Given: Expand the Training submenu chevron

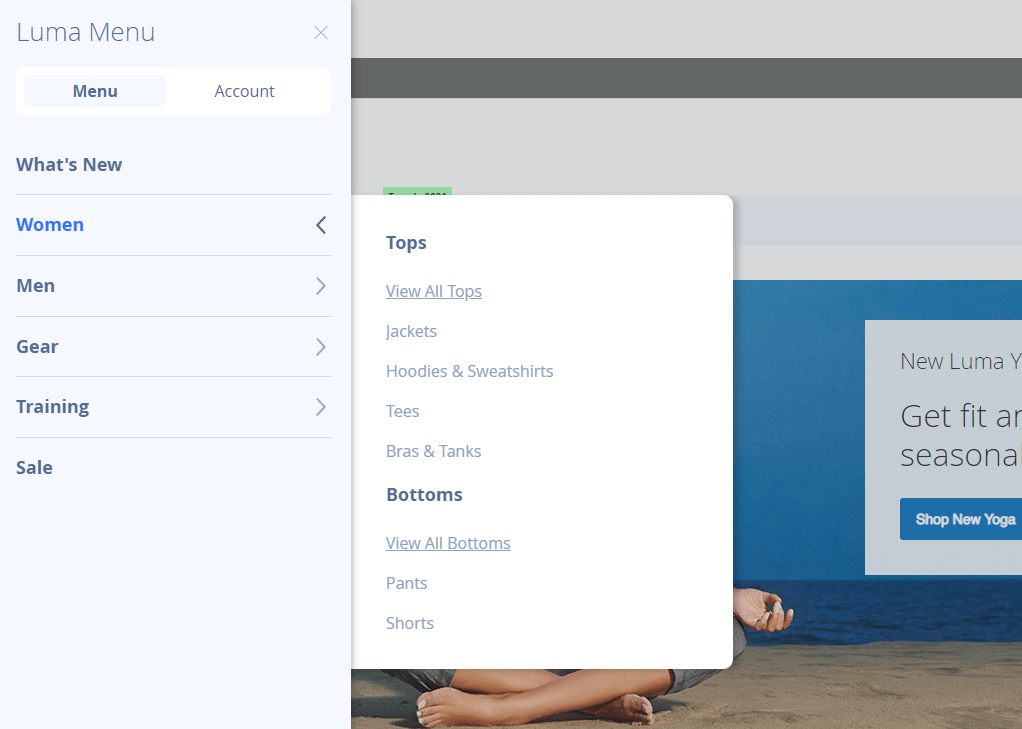Looking at the screenshot, I should click(321, 407).
